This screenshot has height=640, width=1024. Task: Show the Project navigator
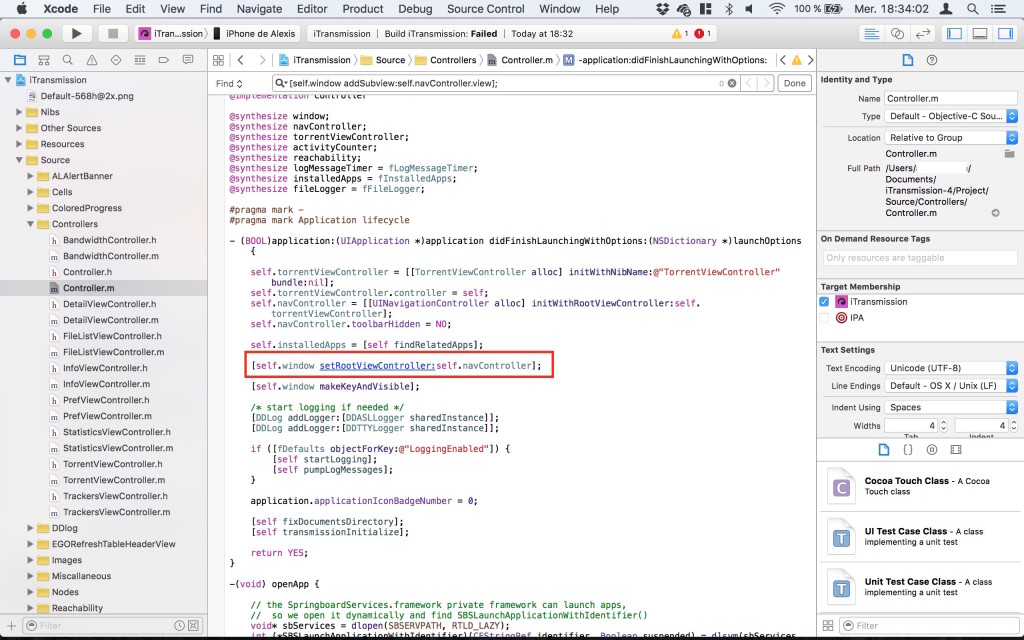[20, 60]
